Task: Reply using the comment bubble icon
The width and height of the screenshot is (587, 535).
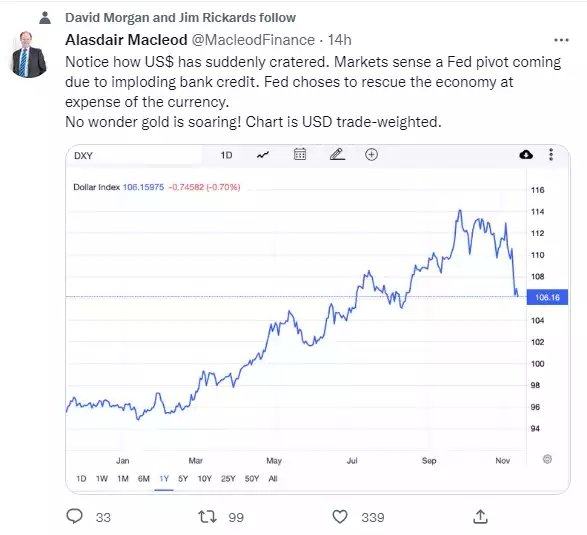Action: [74, 516]
